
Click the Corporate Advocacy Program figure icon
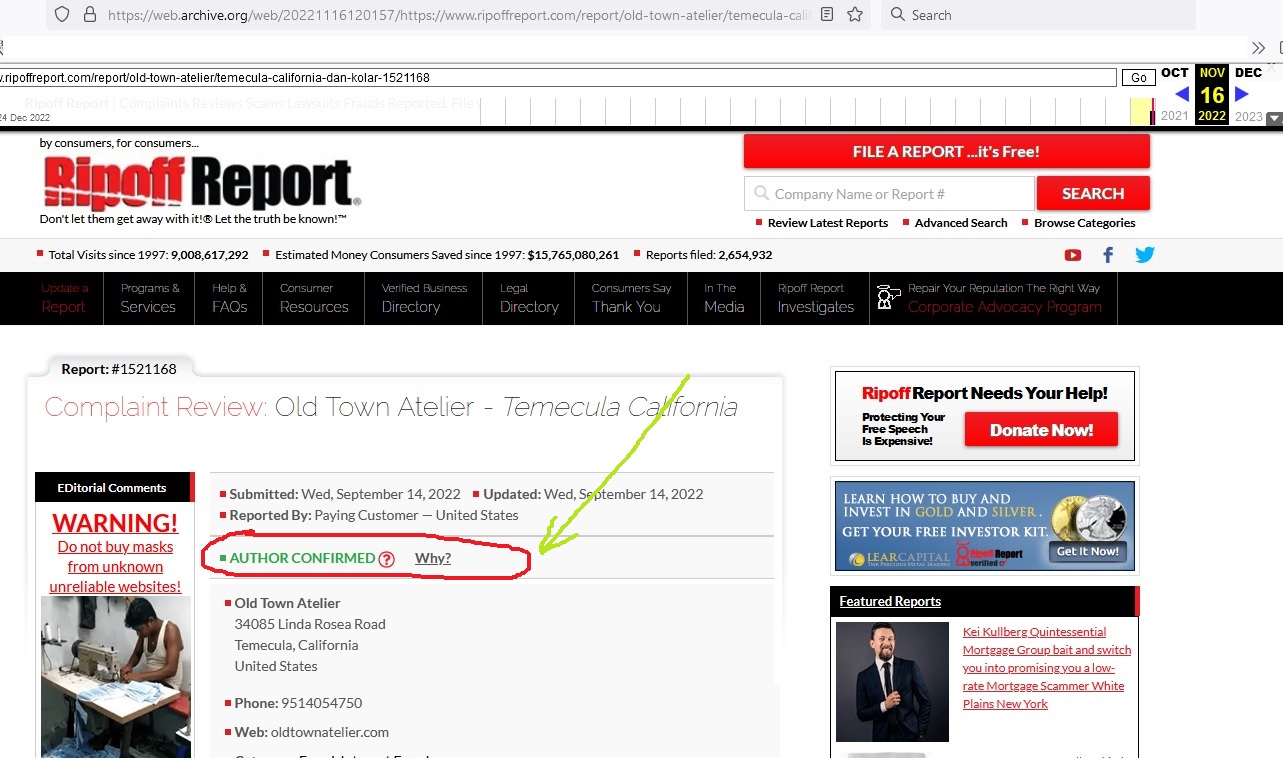pyautogui.click(x=888, y=298)
